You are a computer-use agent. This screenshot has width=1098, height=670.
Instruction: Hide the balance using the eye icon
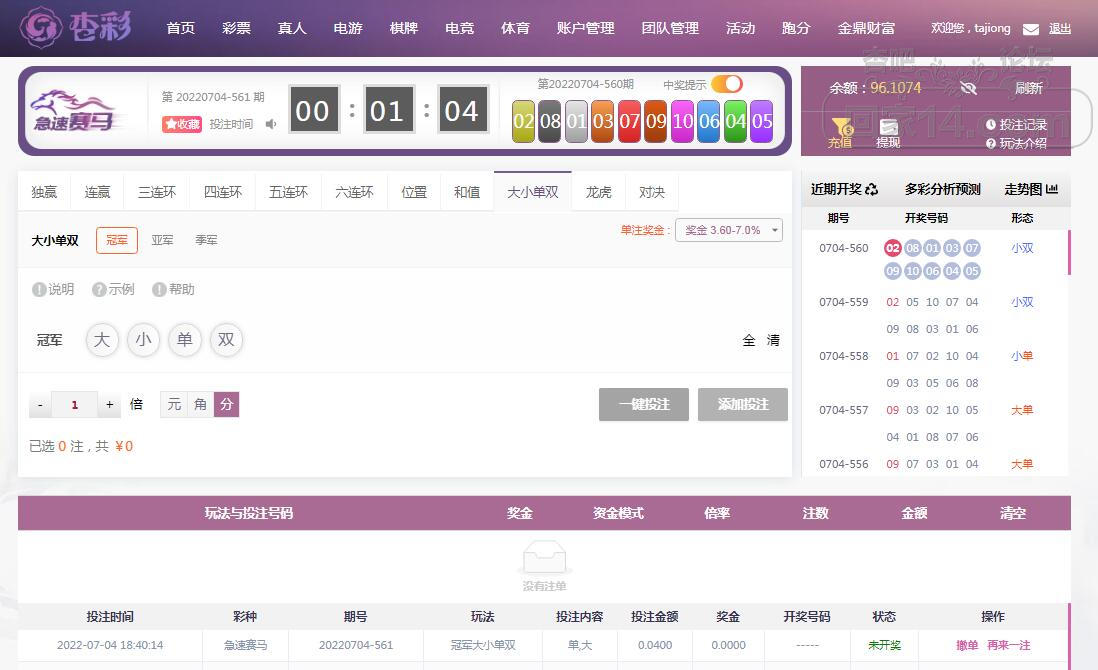click(x=968, y=88)
